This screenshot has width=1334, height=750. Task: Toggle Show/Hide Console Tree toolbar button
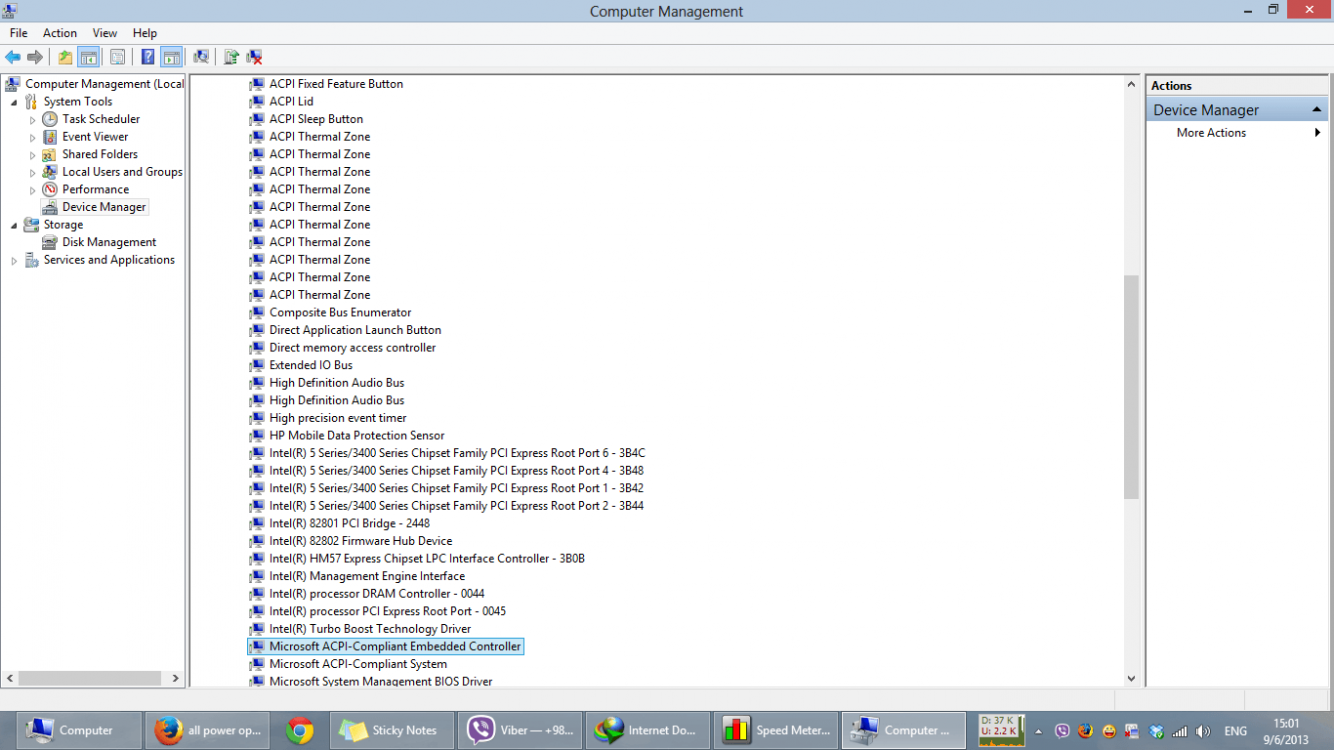pyautogui.click(x=88, y=57)
